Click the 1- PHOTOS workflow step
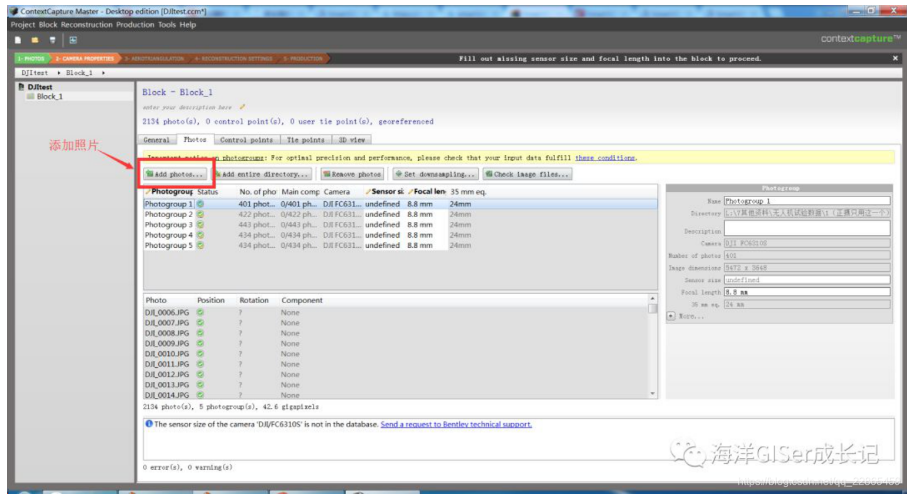Screen dimensions: 922x501 pos(31,58)
